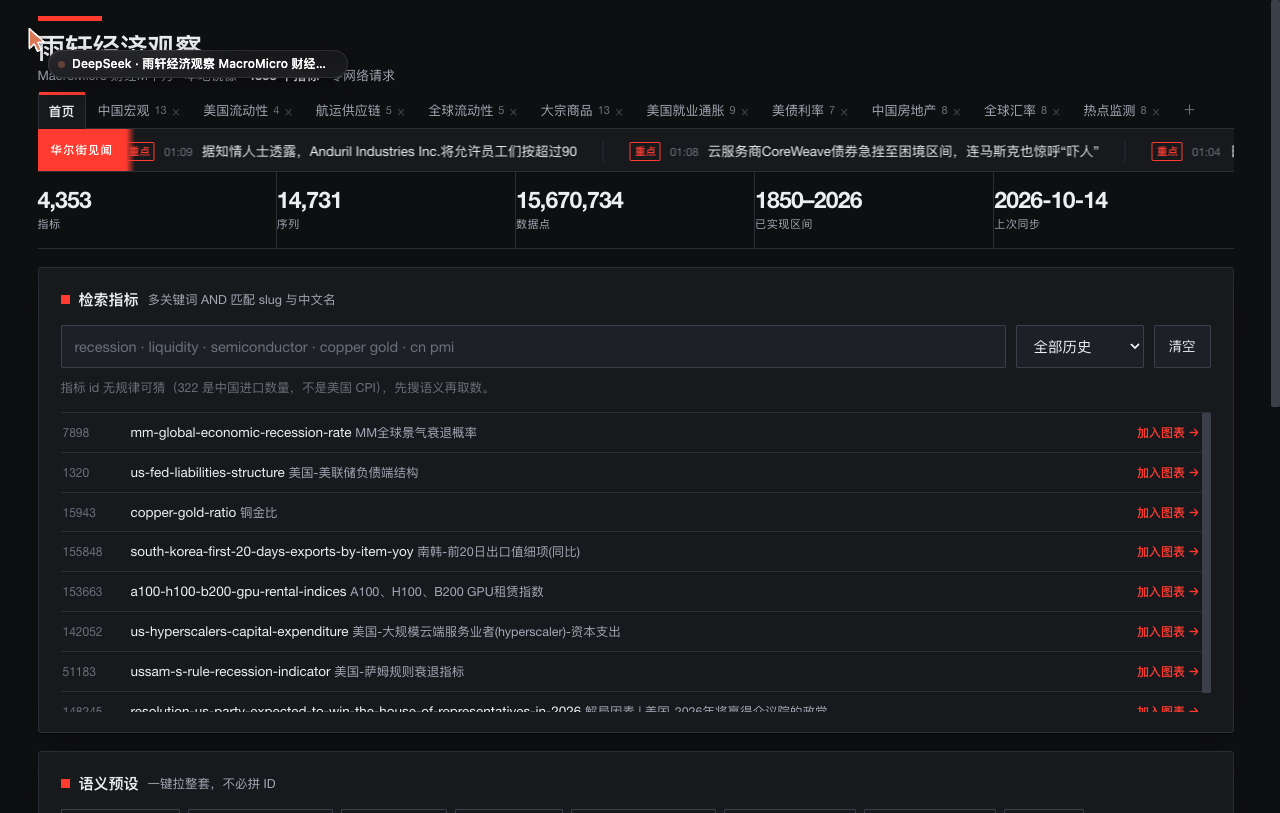Screen dimensions: 1280x813
Task: Add south-korea-first-20-days-exports row to chart
Action: (1168, 552)
